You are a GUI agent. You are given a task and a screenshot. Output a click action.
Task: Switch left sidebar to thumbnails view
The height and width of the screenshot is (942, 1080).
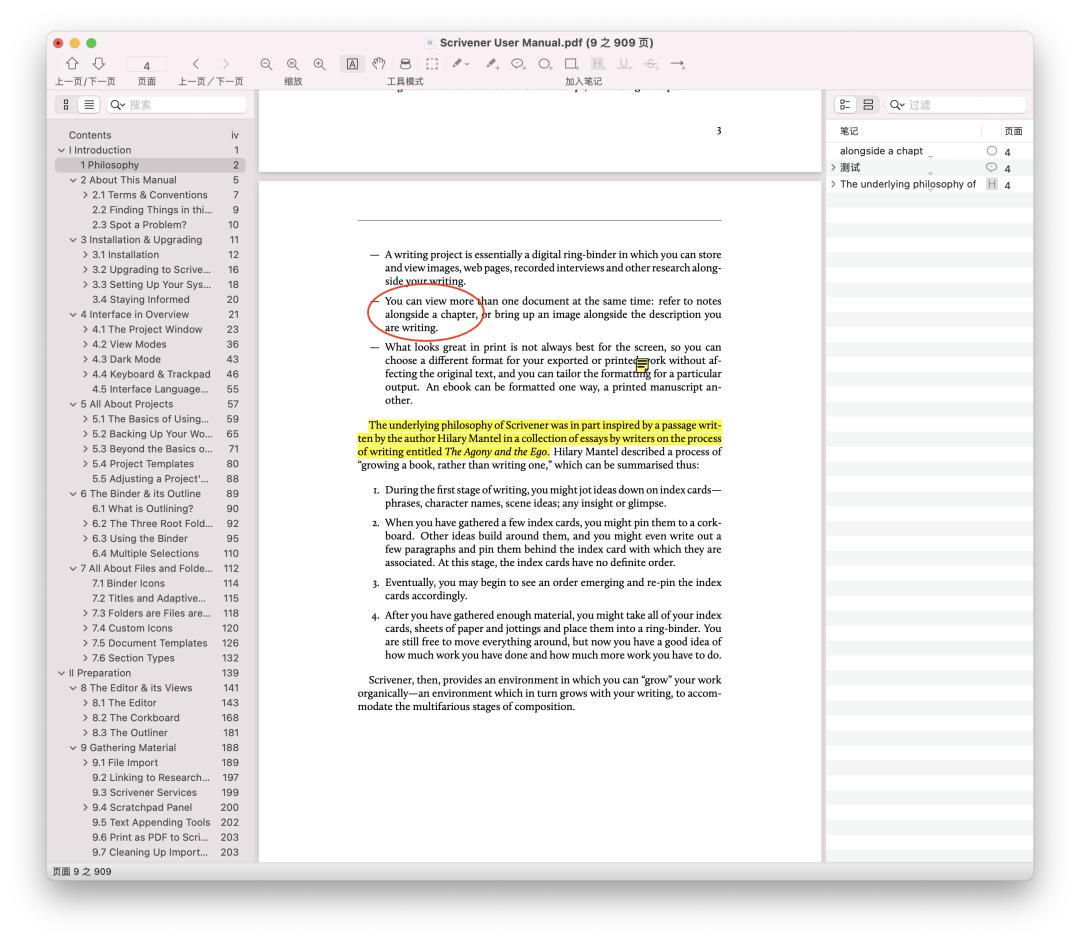(67, 104)
